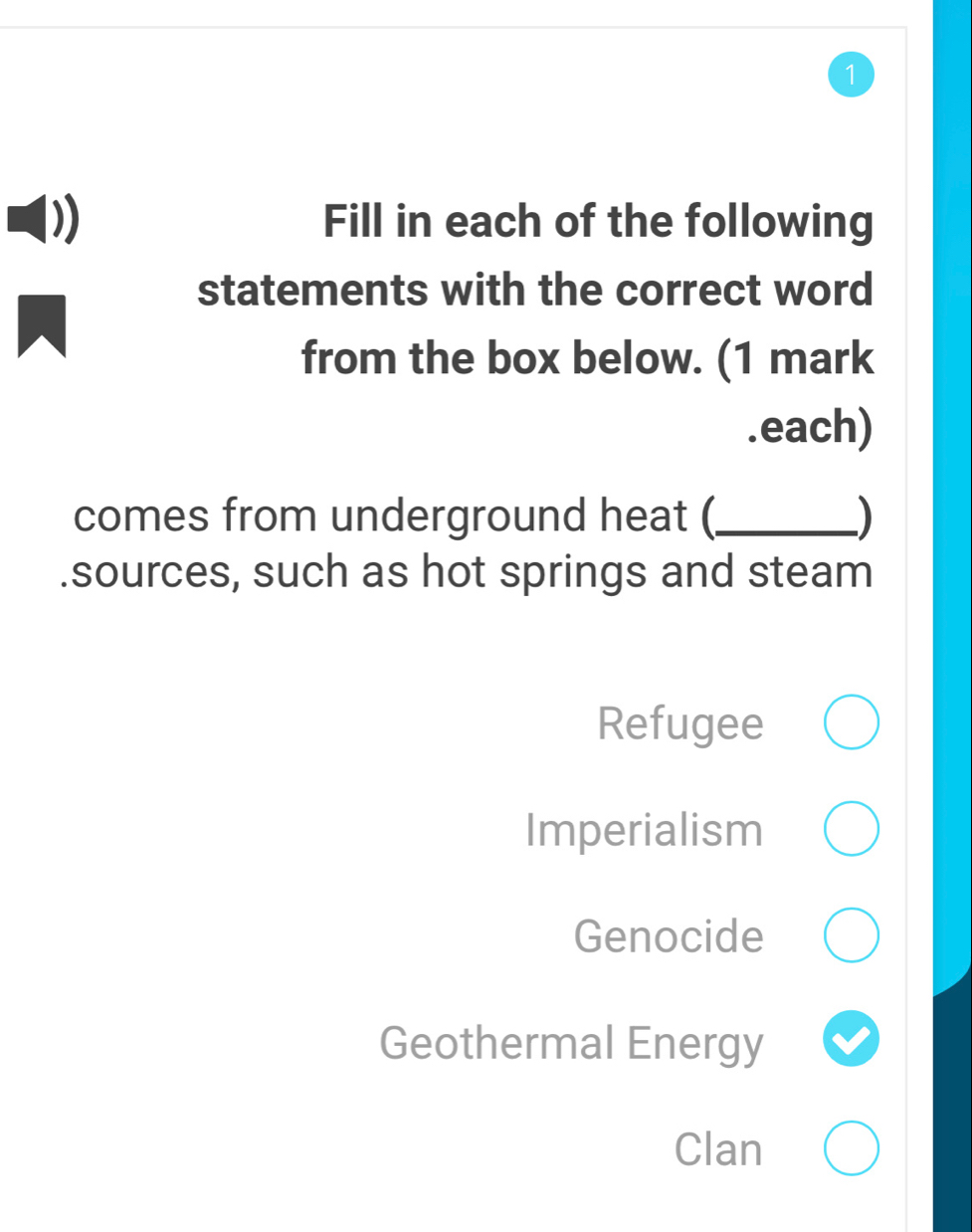Choose the Imperialism radio button
Viewport: 972px width, 1232px height.
pyautogui.click(x=852, y=829)
